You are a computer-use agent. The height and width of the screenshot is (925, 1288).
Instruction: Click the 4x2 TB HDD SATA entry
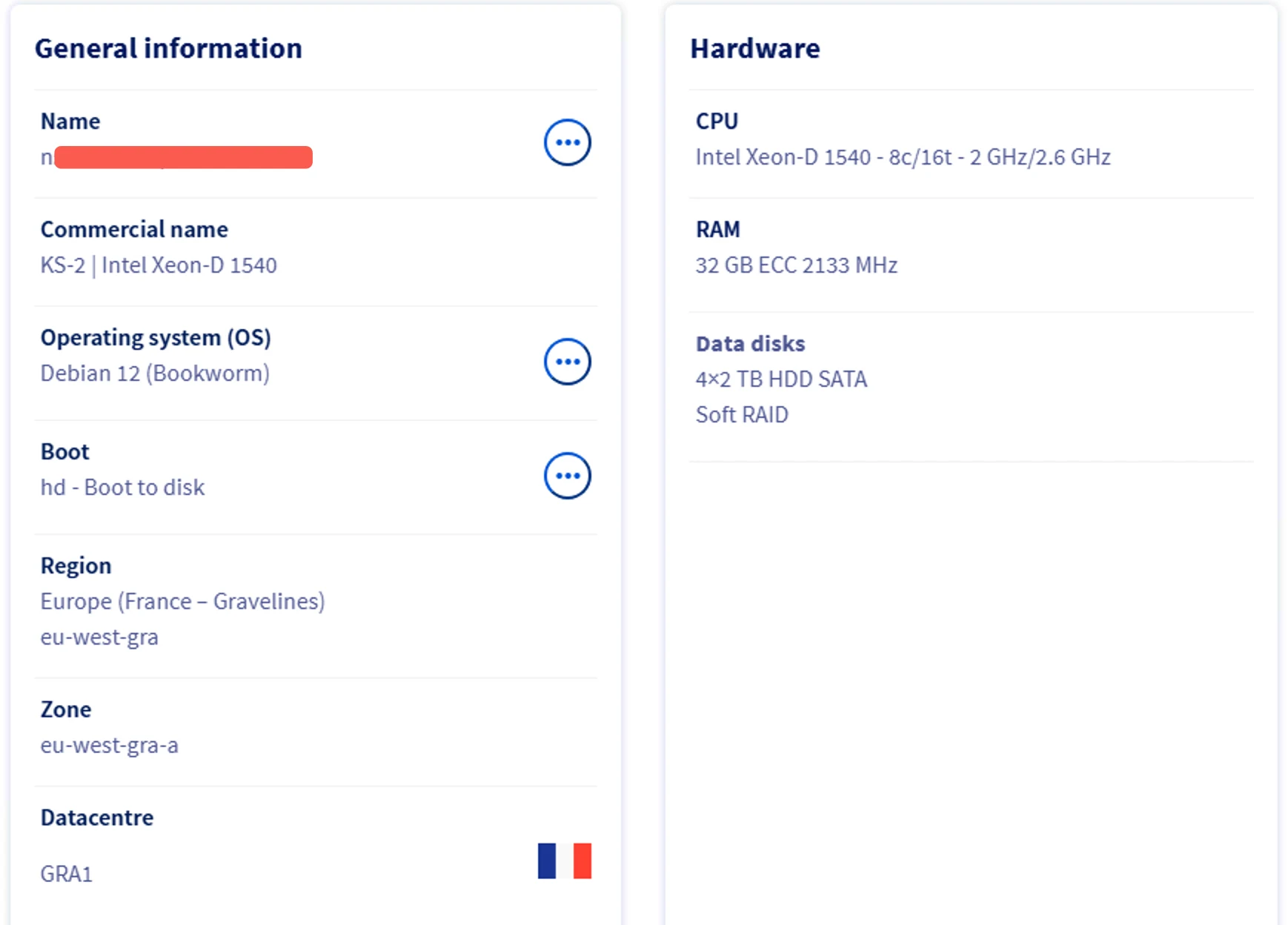tap(781, 379)
